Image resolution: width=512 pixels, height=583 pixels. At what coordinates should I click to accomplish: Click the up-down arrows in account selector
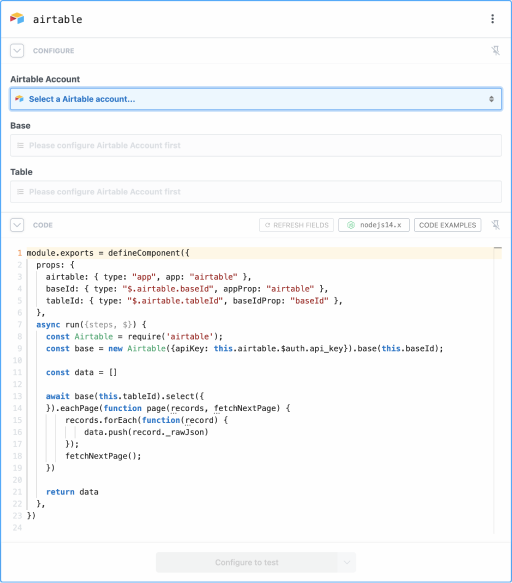491,99
